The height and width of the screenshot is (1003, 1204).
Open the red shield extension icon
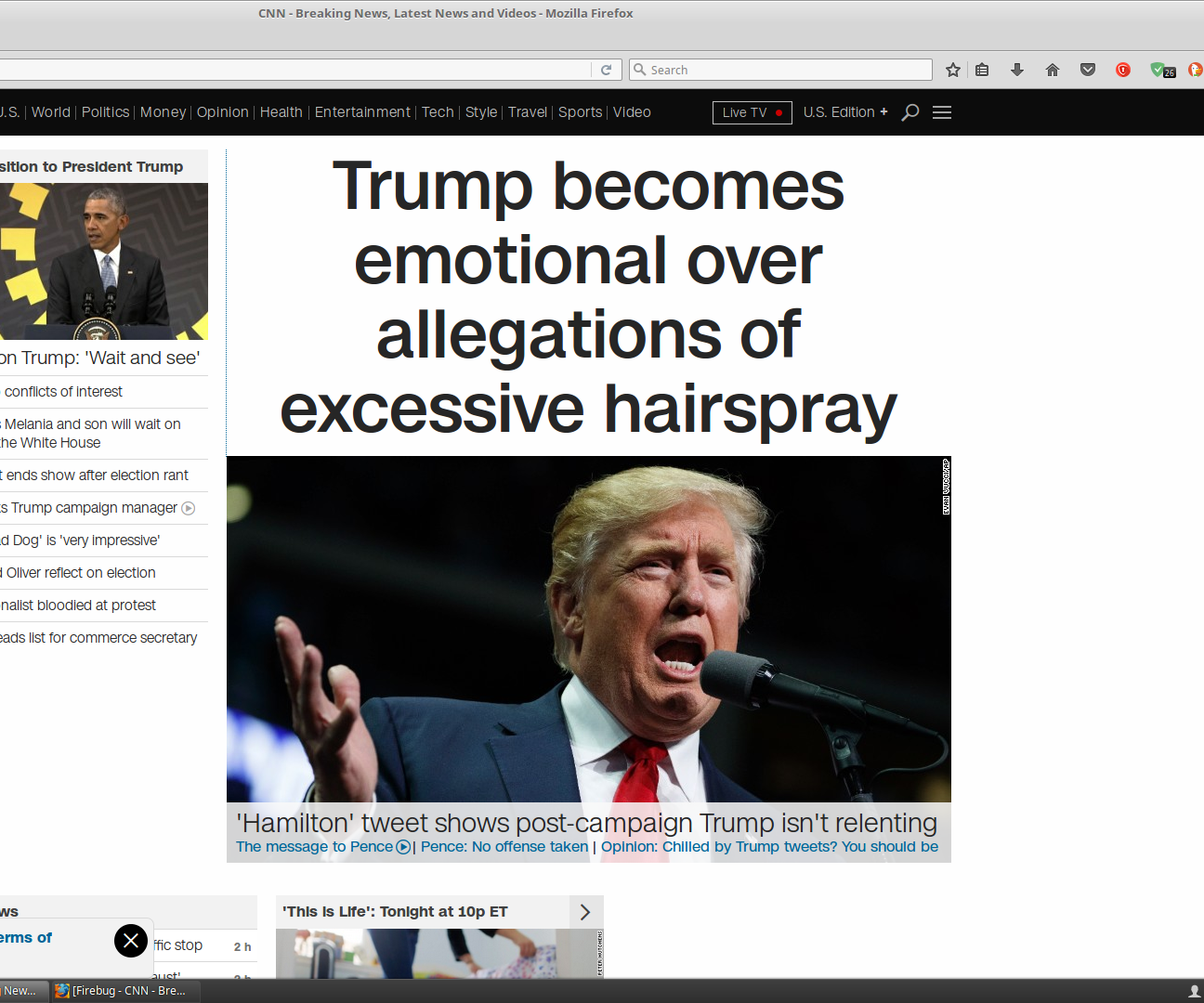[1123, 70]
